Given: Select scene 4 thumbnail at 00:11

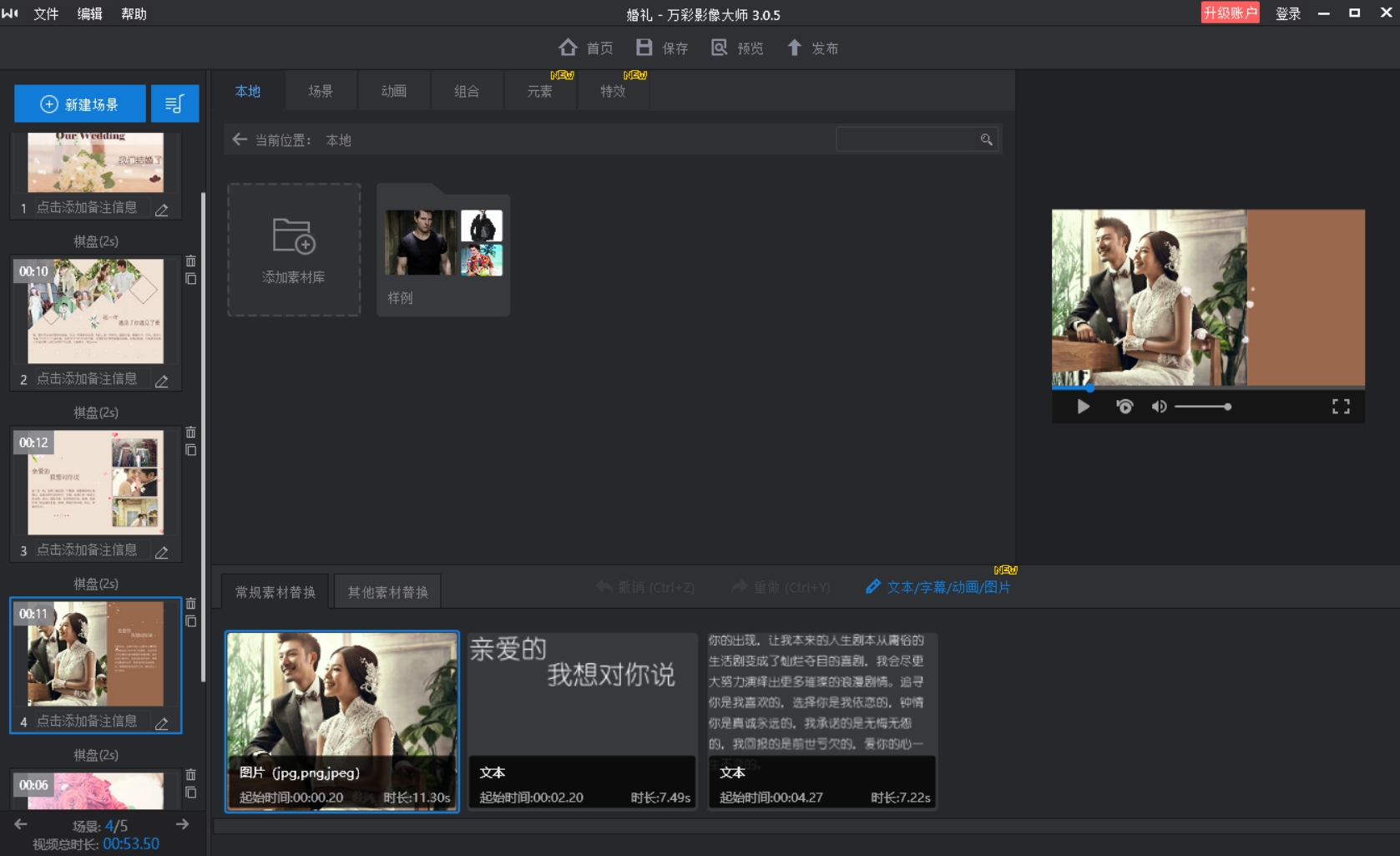Looking at the screenshot, I should point(96,653).
